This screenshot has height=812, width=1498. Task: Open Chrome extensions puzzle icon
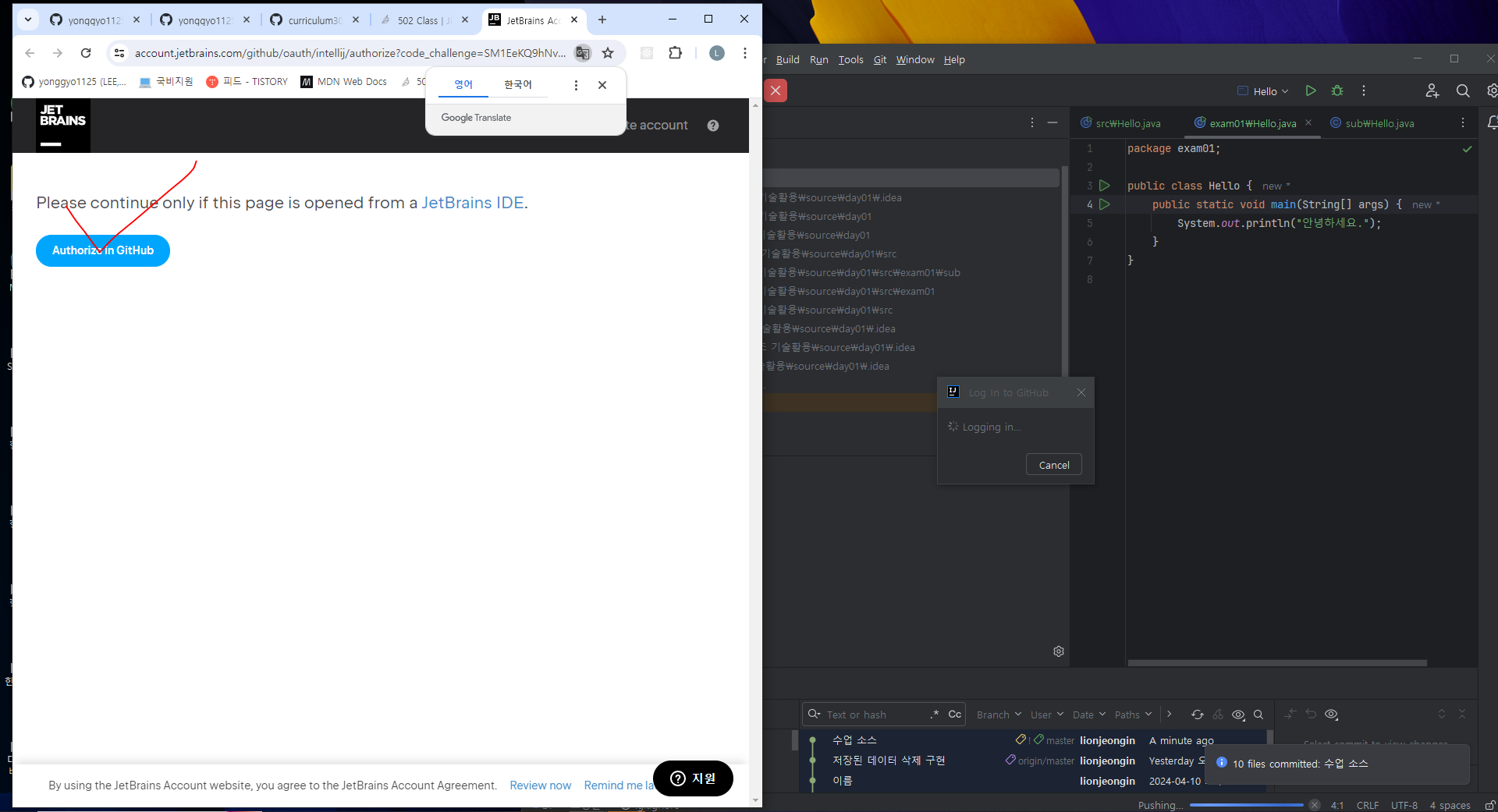tap(676, 53)
